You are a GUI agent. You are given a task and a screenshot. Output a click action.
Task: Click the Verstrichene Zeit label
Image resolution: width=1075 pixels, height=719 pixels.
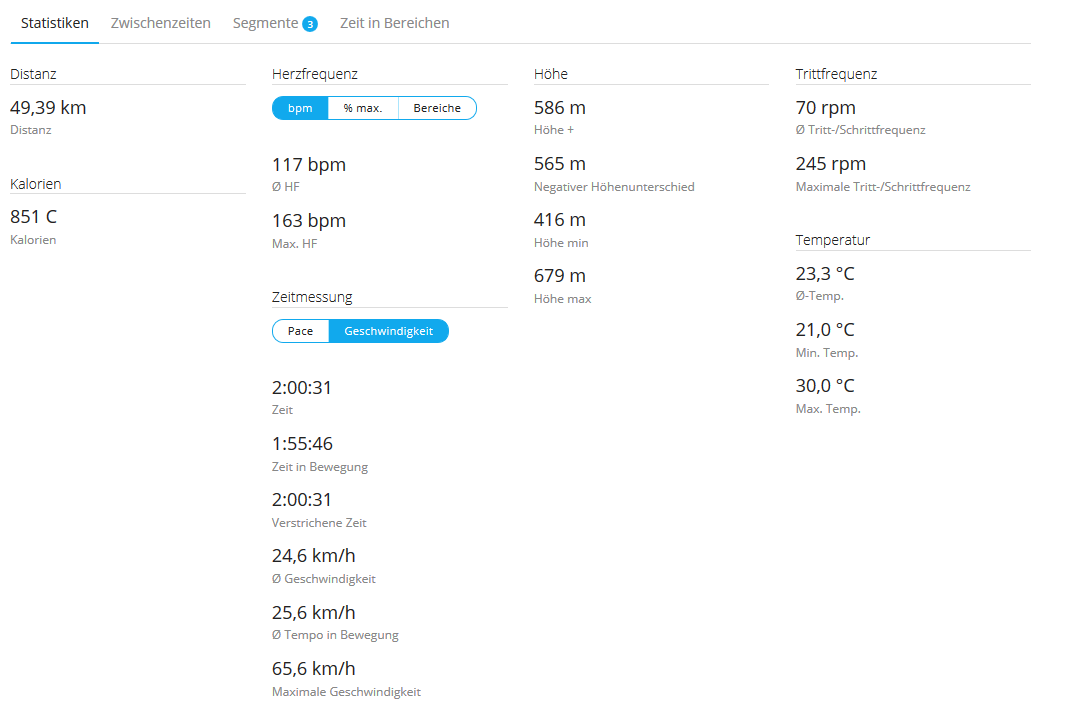click(x=319, y=523)
